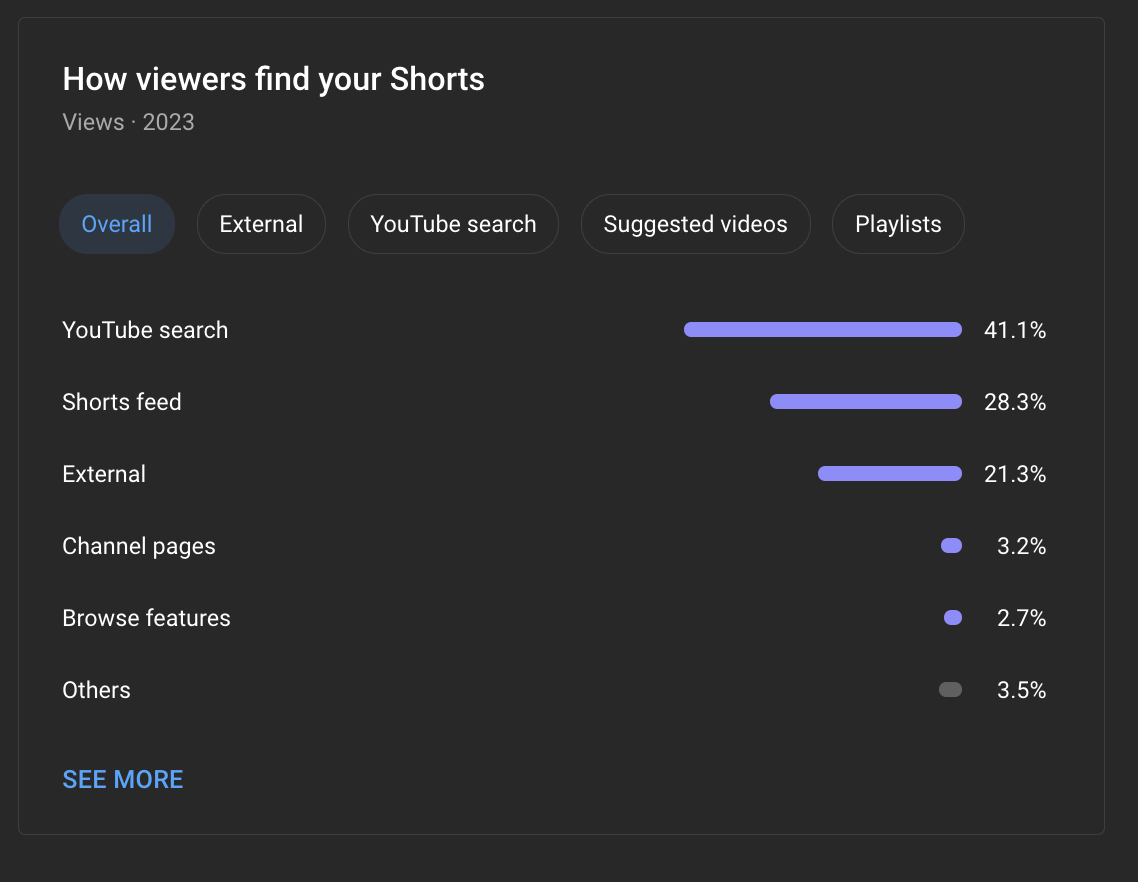Click the External 21.3% bar
1138x882 pixels.
pos(890,473)
